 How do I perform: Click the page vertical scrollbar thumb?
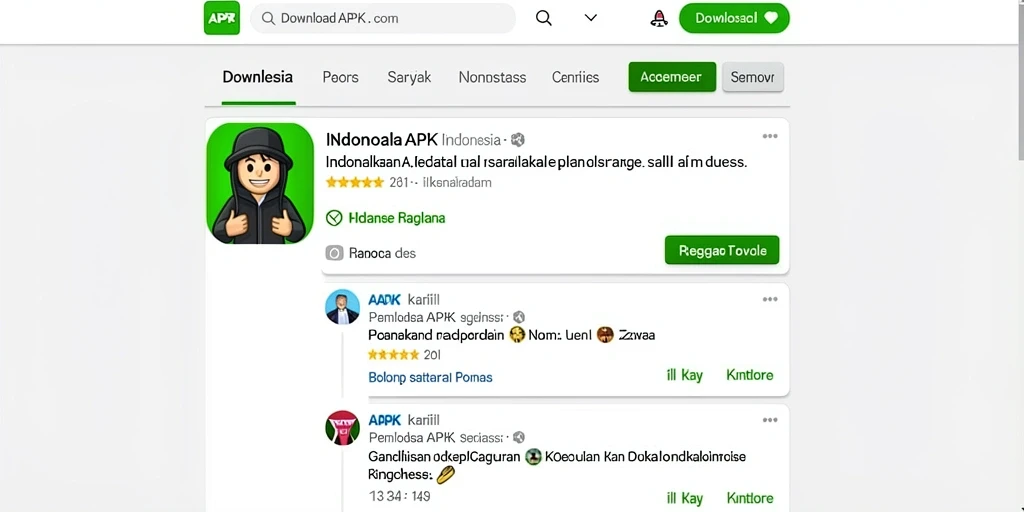click(x=1020, y=80)
